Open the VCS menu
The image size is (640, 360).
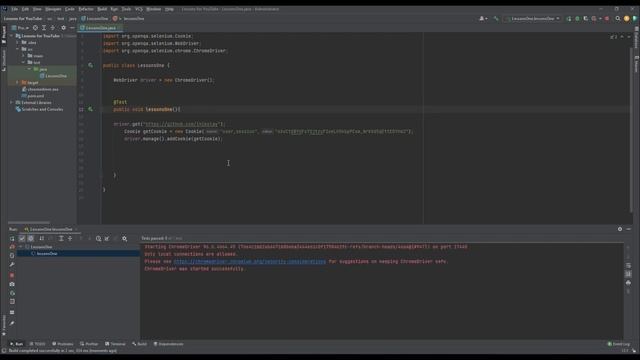pos(139,9)
